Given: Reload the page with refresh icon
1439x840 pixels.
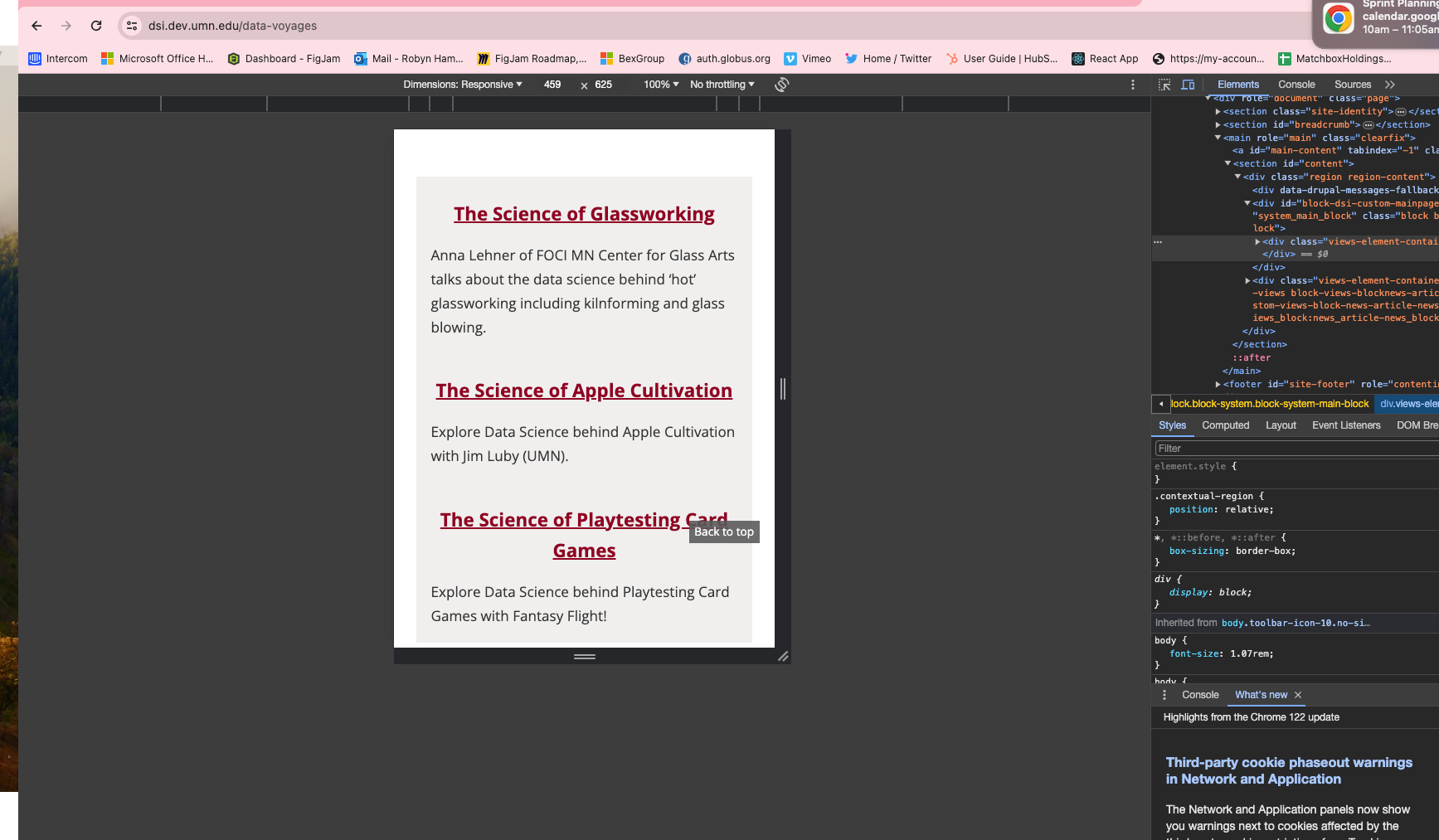Looking at the screenshot, I should pyautogui.click(x=96, y=26).
